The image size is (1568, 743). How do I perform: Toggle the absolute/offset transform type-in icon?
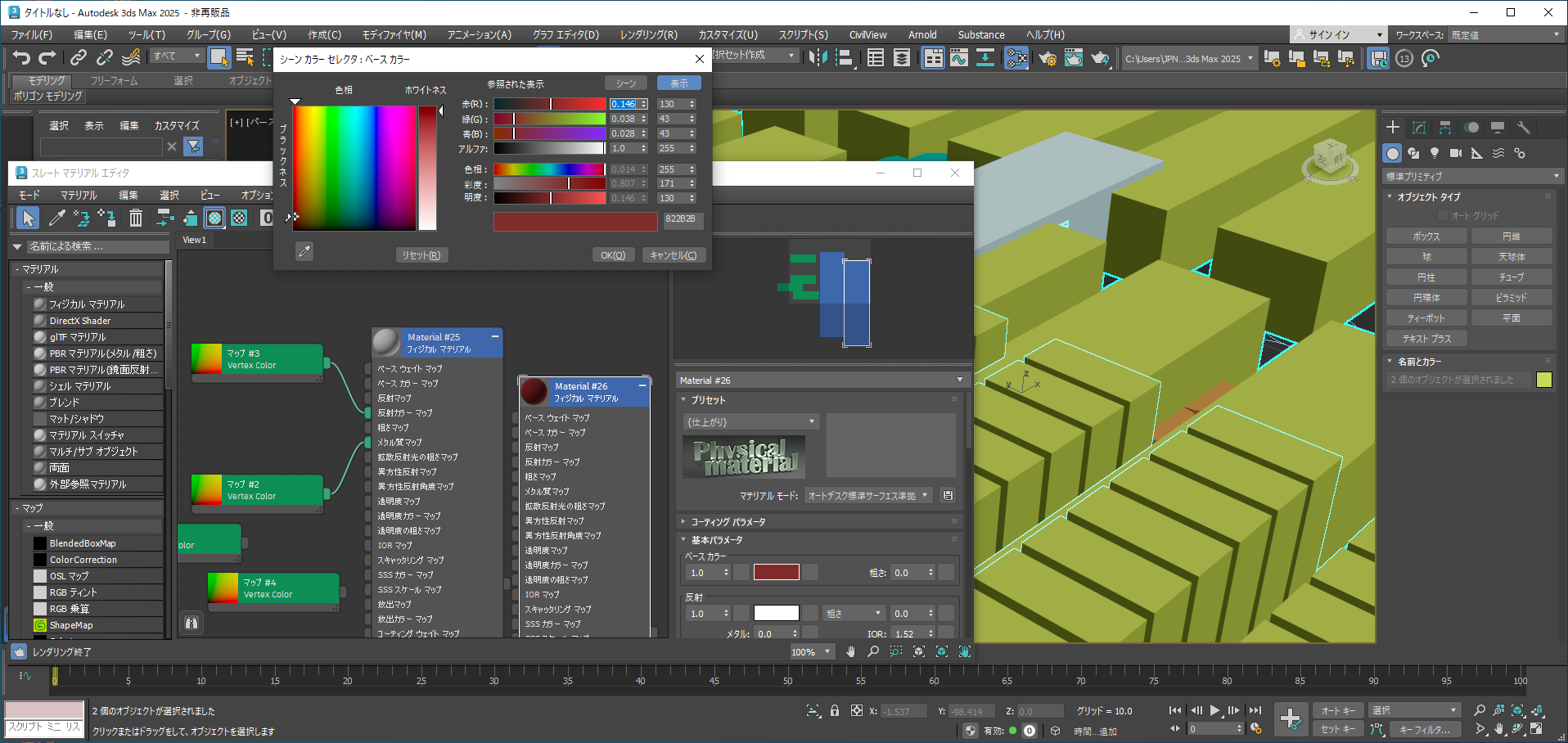click(856, 711)
